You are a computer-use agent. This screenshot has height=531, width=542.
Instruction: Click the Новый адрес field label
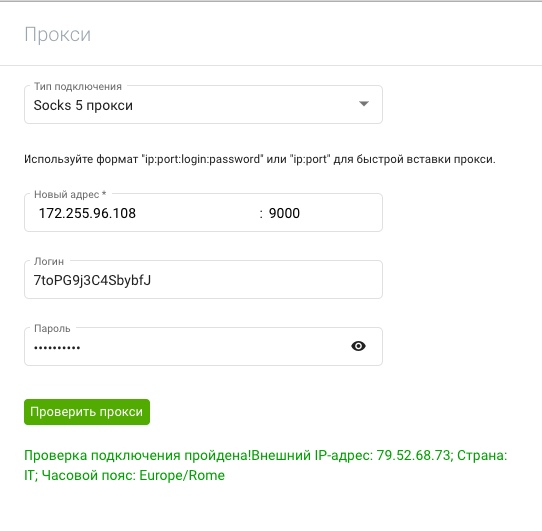tap(70, 194)
